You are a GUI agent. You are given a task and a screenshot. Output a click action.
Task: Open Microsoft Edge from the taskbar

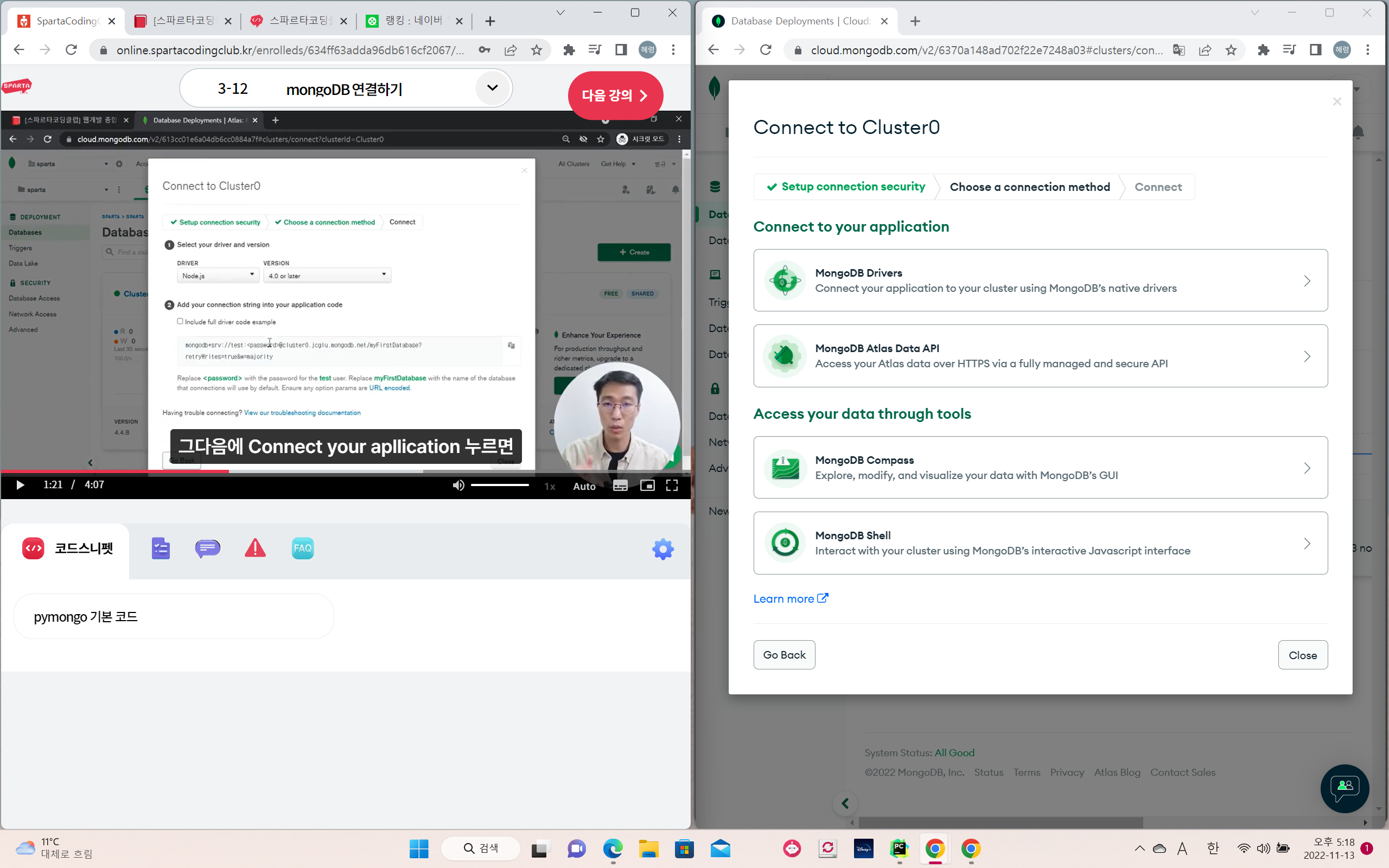click(x=613, y=848)
